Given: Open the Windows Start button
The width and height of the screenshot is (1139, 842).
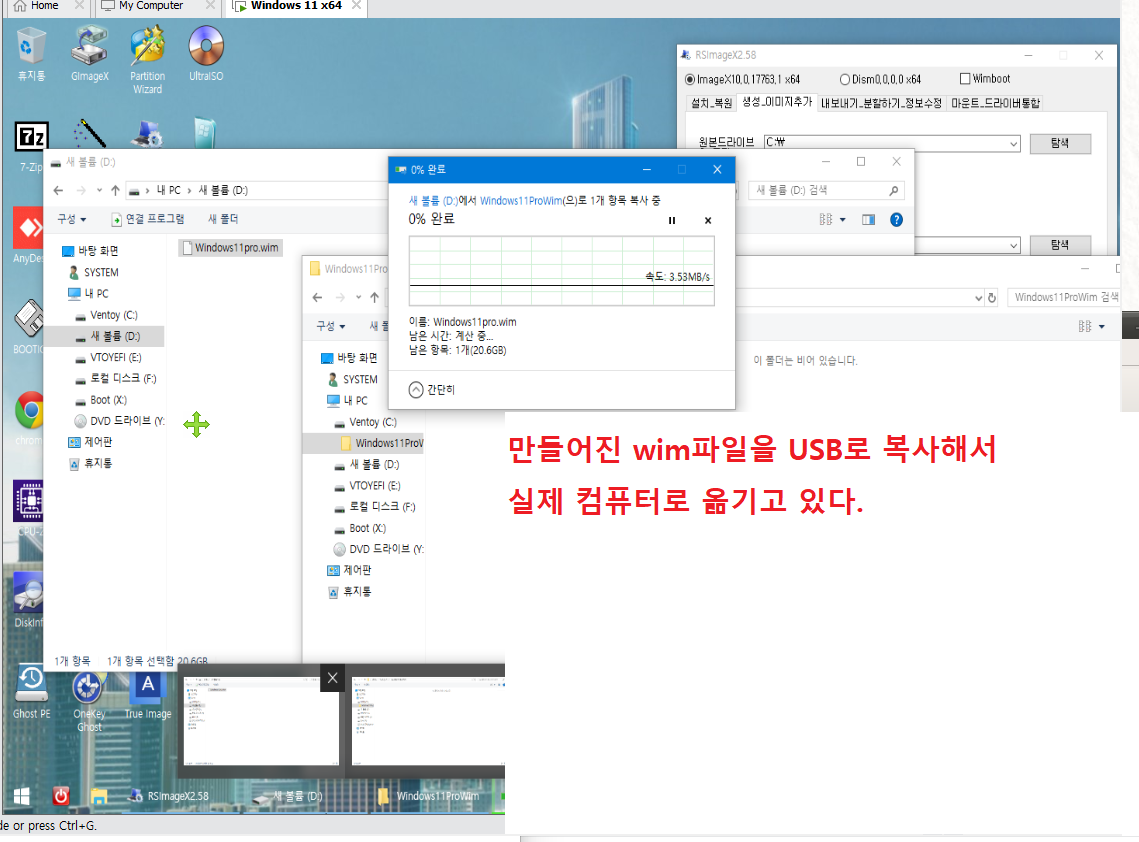Looking at the screenshot, I should coord(22,796).
